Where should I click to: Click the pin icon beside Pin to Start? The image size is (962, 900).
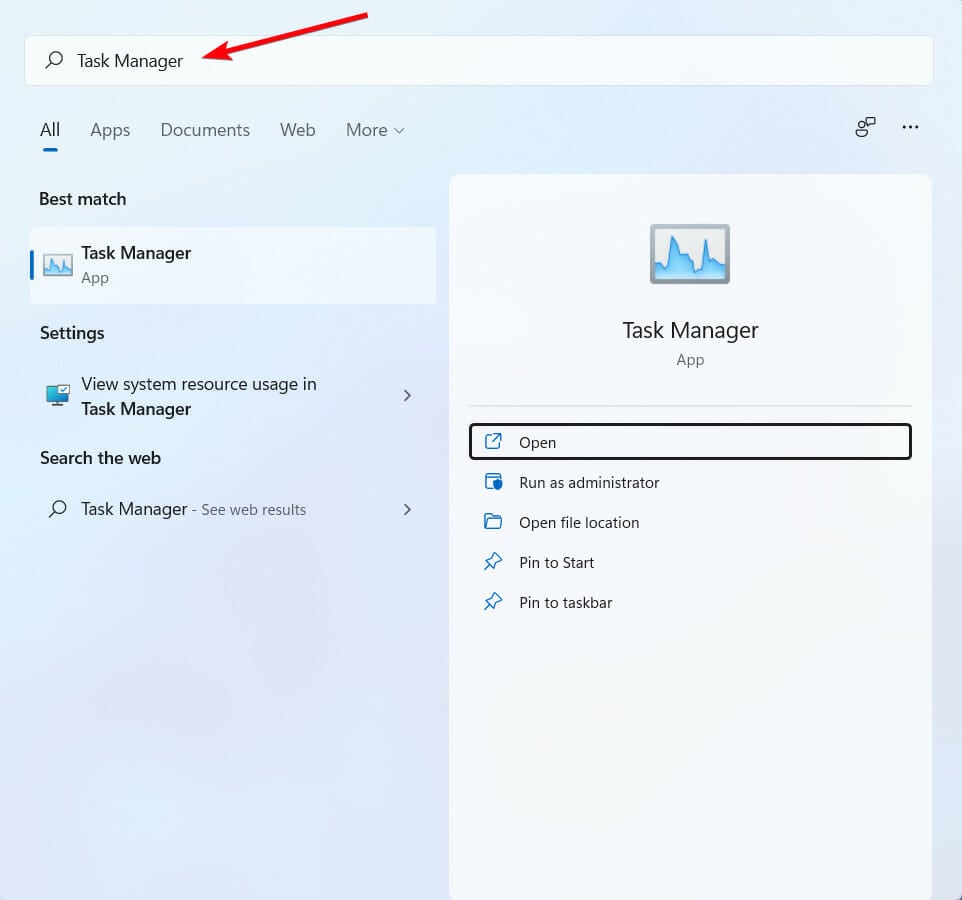pyautogui.click(x=493, y=561)
